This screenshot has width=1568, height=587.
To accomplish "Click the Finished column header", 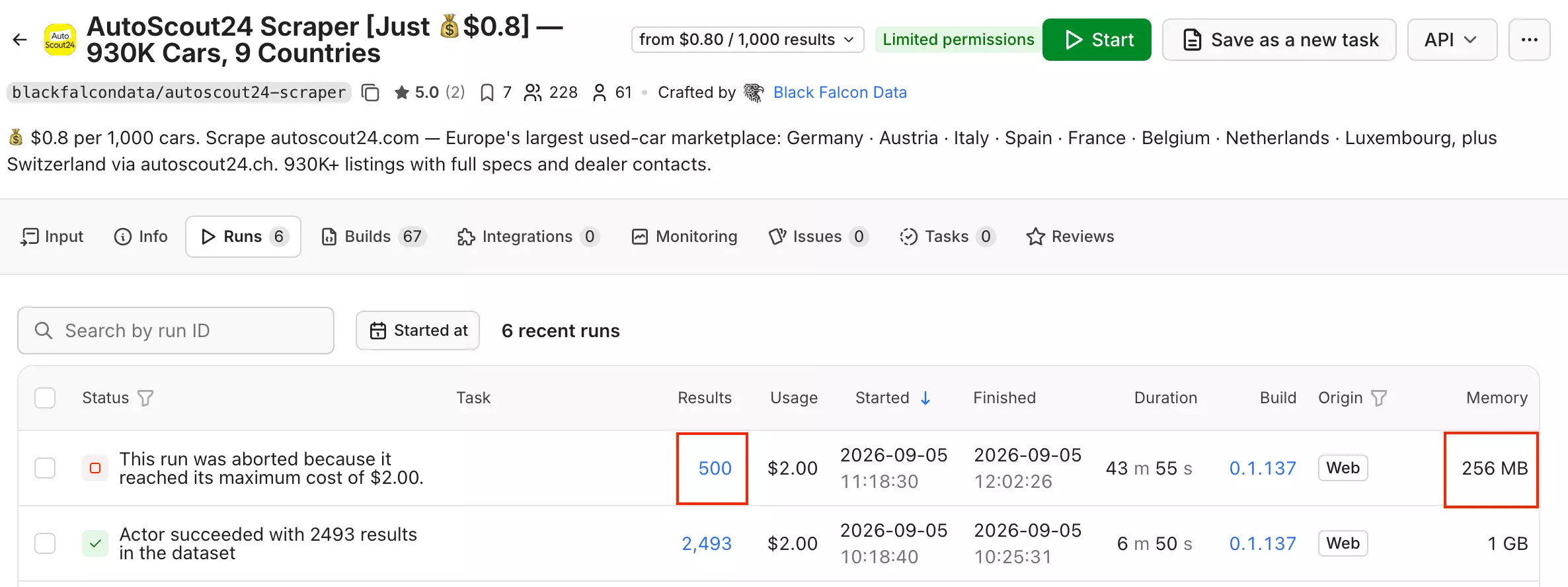I will [x=1004, y=398].
